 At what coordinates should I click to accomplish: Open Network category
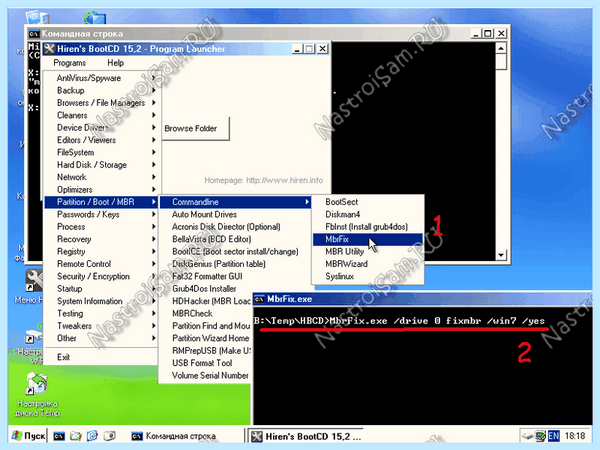click(101, 177)
